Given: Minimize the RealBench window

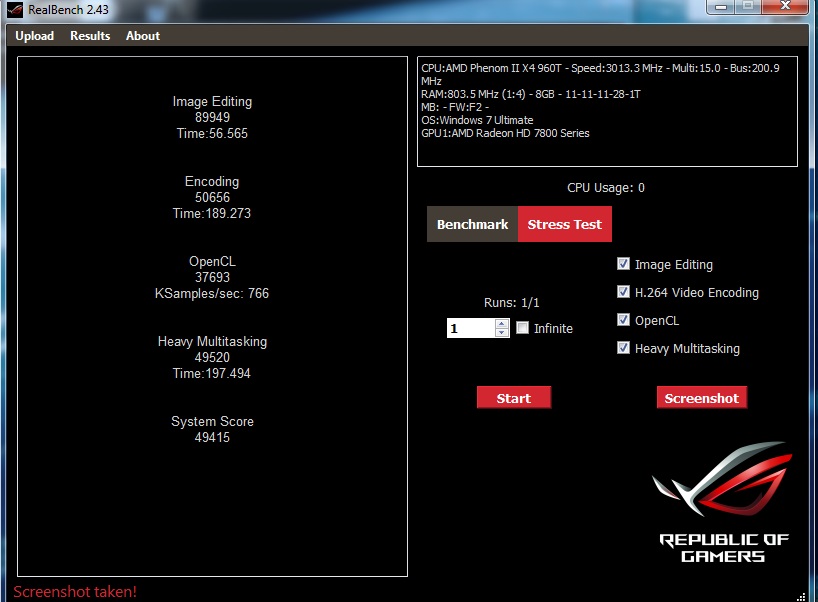Looking at the screenshot, I should [x=721, y=7].
